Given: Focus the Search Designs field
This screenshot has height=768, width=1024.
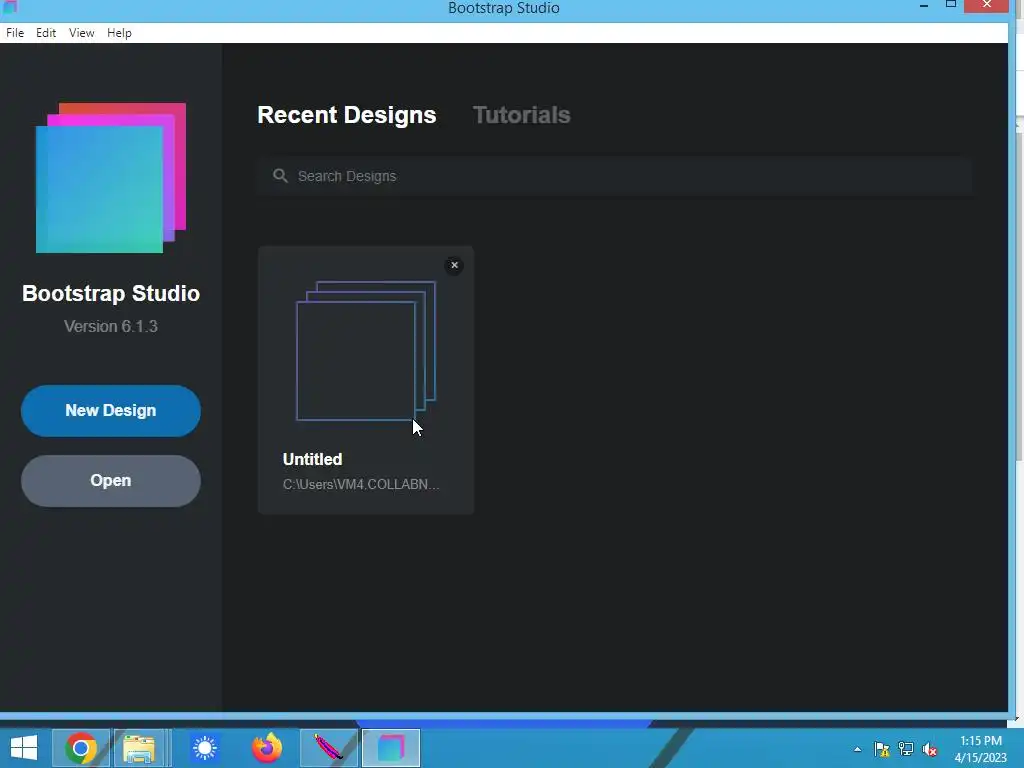Looking at the screenshot, I should pos(615,176).
